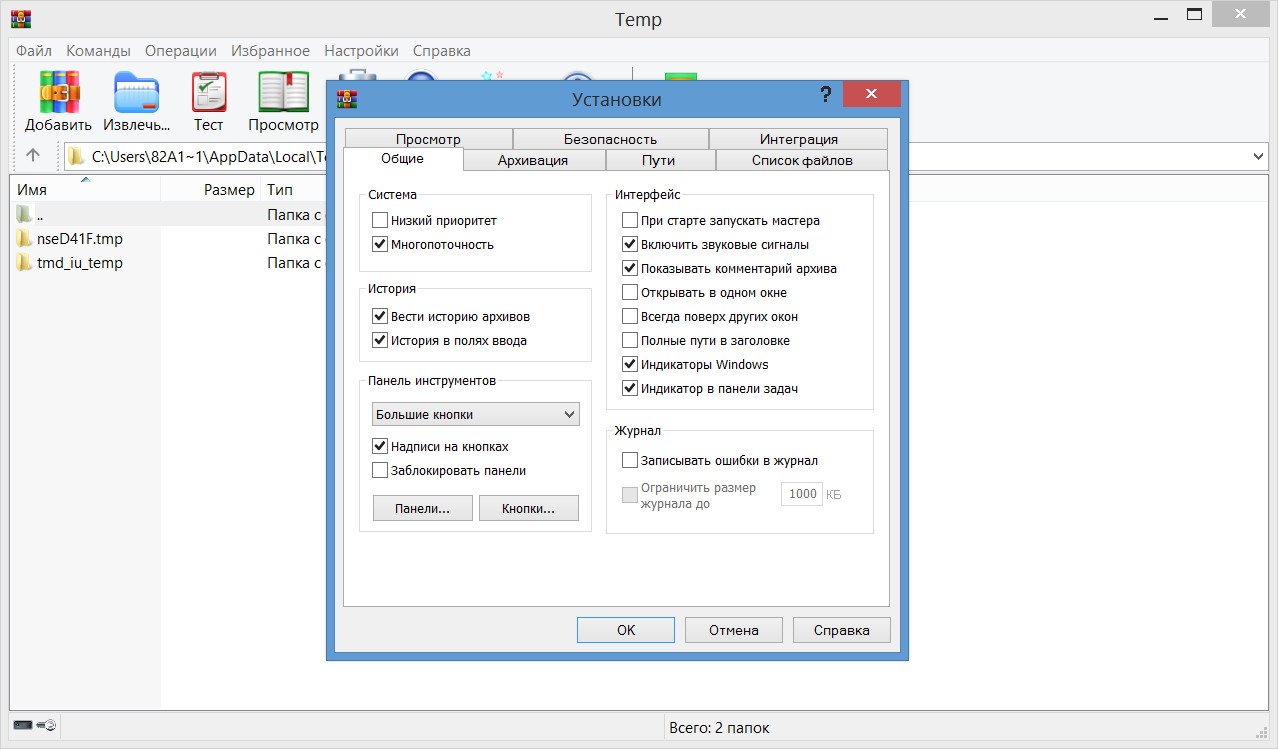Screen dimensions: 1278x749
Task: Click the Отмена button
Action: point(733,630)
